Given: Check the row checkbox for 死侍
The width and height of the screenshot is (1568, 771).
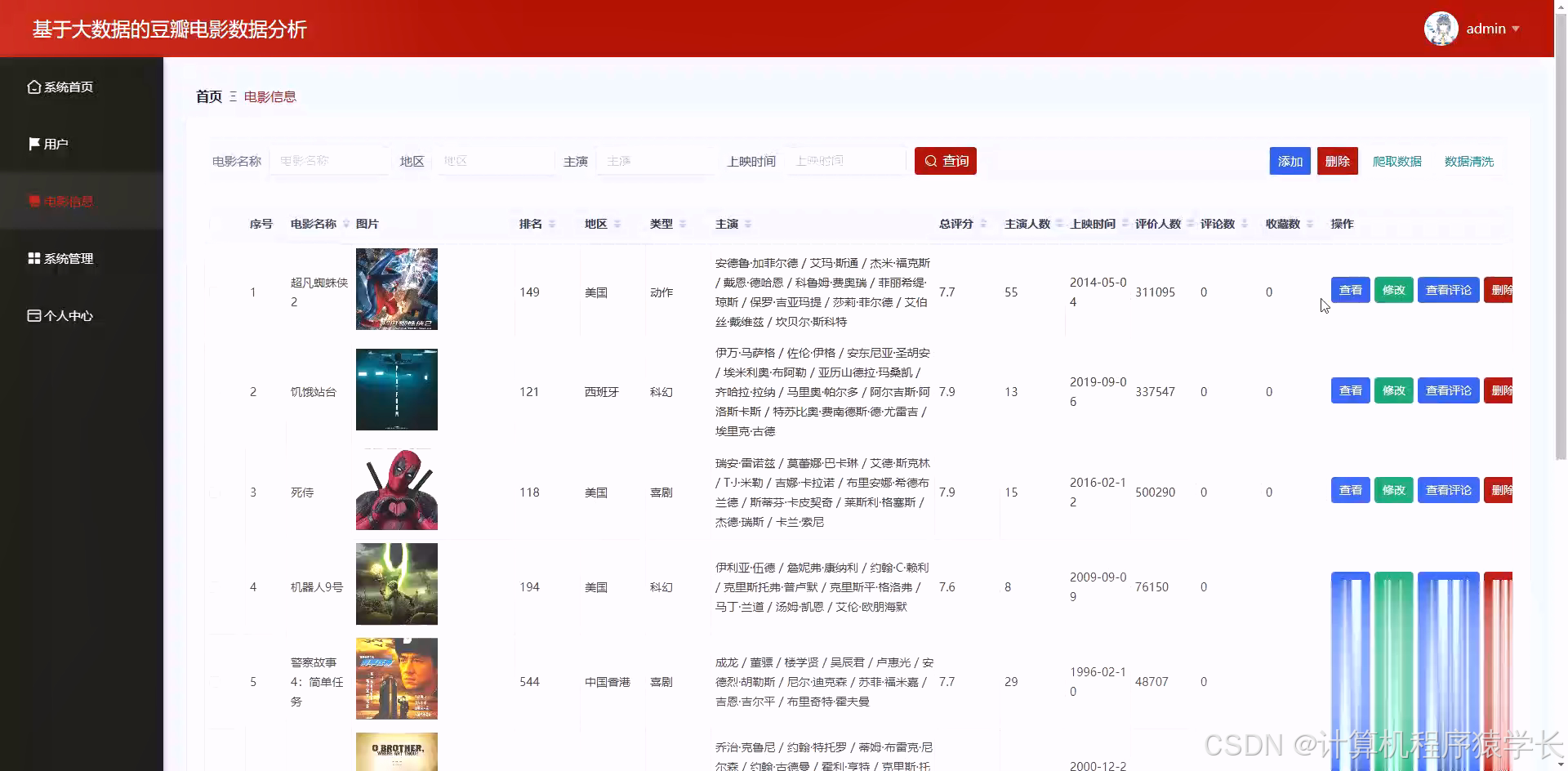Looking at the screenshot, I should [x=216, y=492].
